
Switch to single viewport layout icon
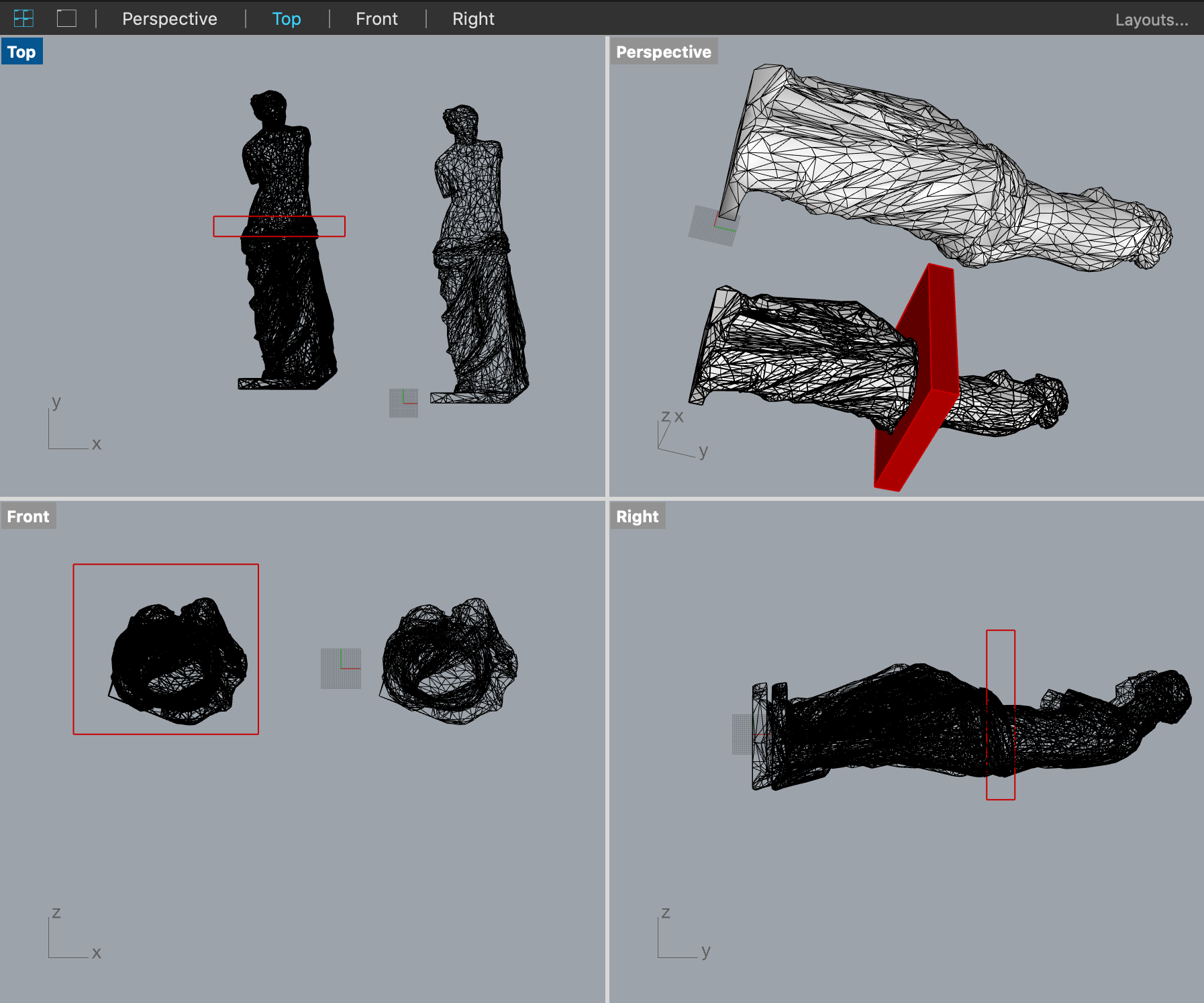(x=66, y=18)
